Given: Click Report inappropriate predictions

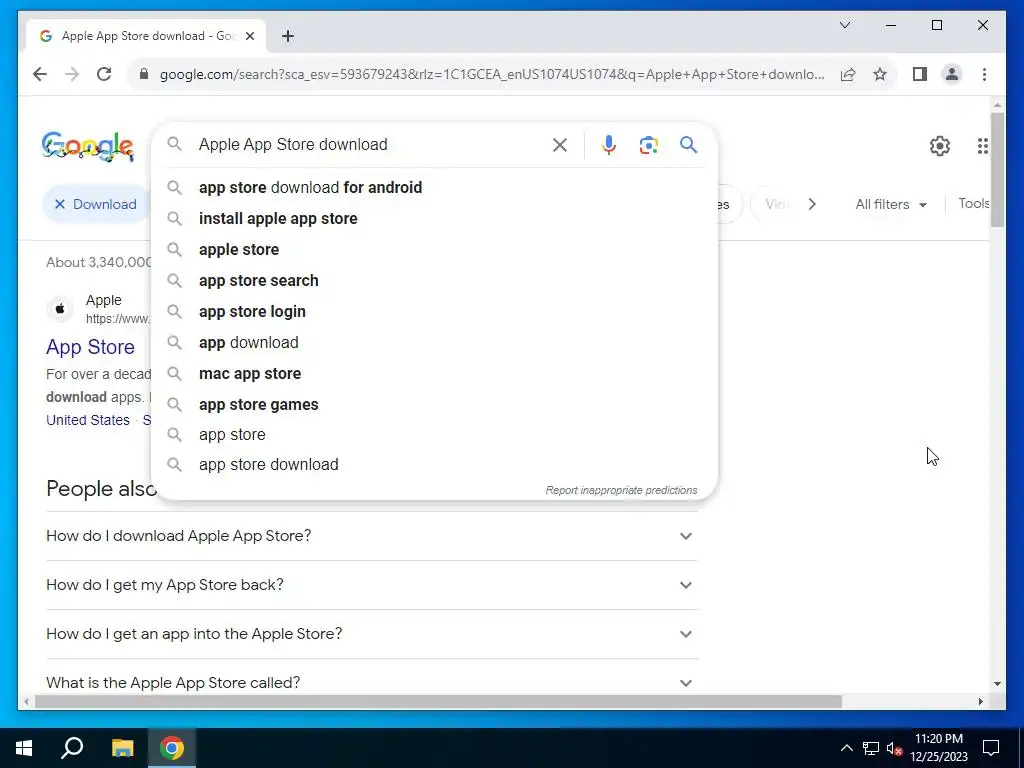Looking at the screenshot, I should pos(621,490).
